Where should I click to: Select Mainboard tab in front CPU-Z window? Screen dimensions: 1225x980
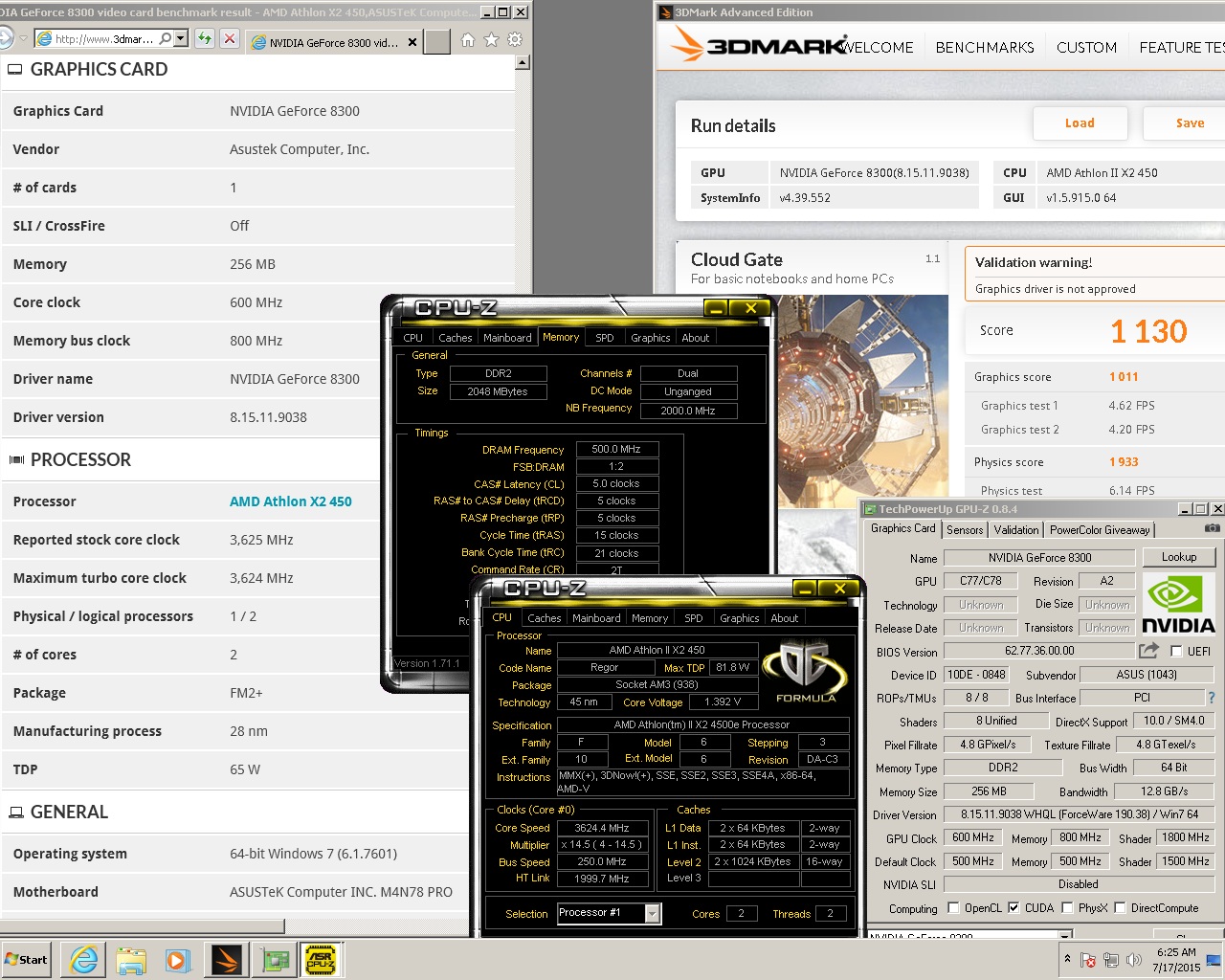tap(596, 618)
